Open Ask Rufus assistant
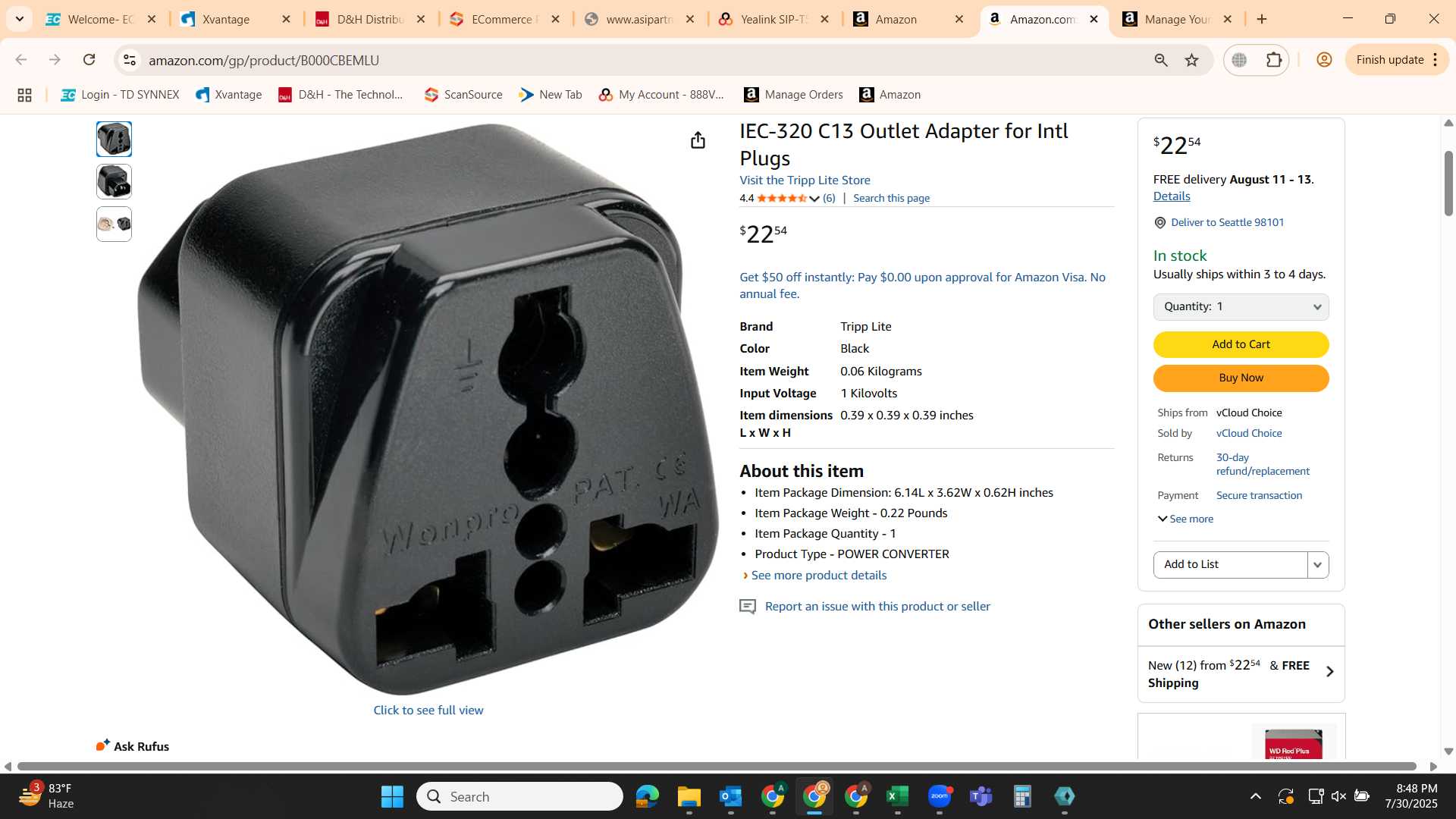Viewport: 1456px width, 819px height. (x=133, y=746)
